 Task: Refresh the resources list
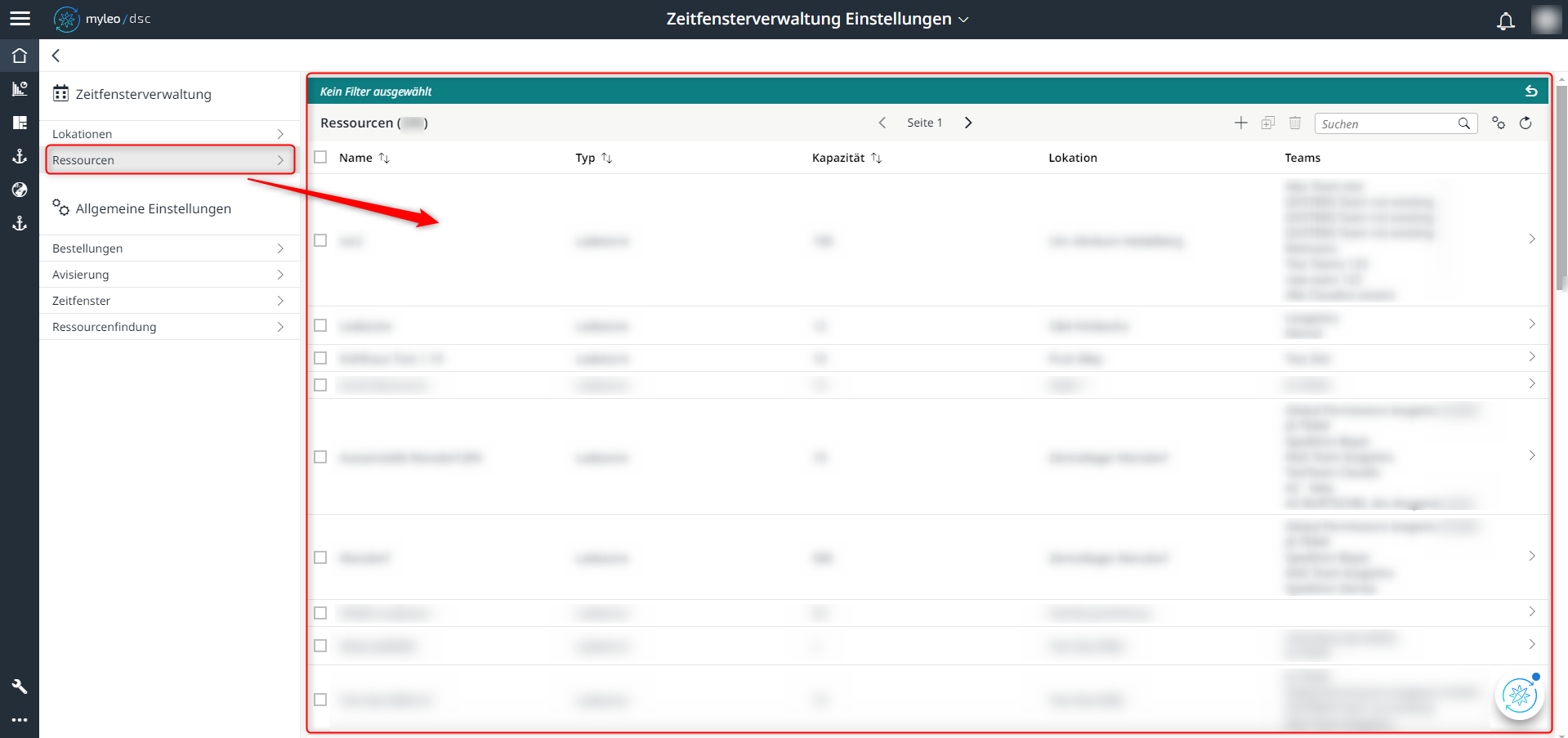click(1526, 123)
